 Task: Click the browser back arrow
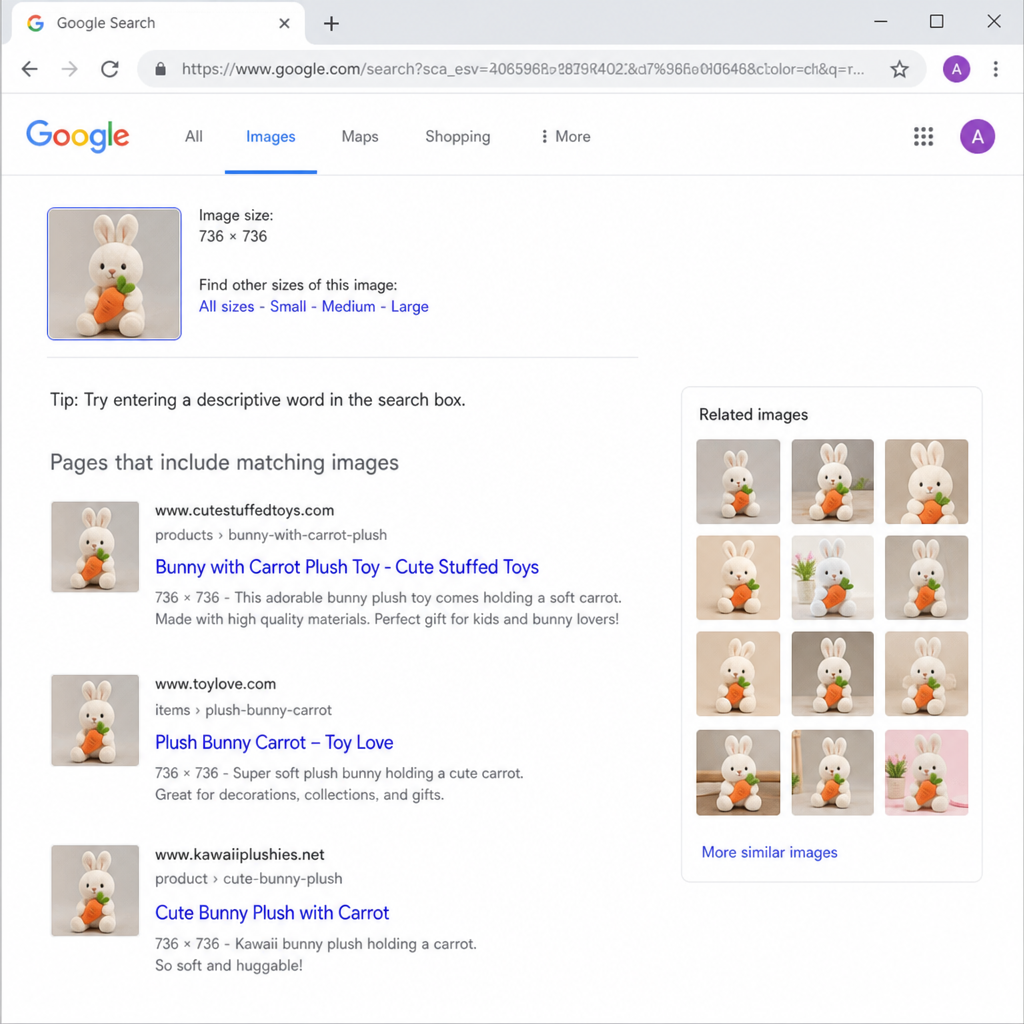(30, 69)
